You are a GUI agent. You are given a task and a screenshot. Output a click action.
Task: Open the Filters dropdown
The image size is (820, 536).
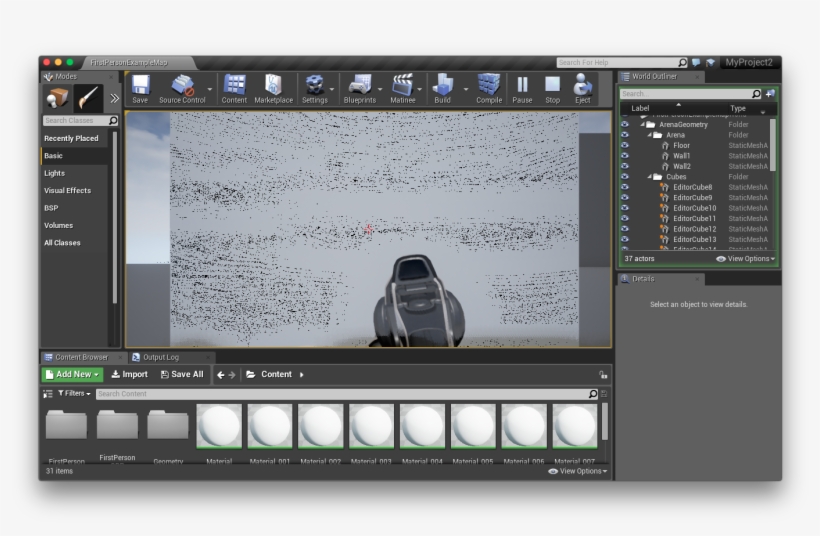pyautogui.click(x=74, y=393)
